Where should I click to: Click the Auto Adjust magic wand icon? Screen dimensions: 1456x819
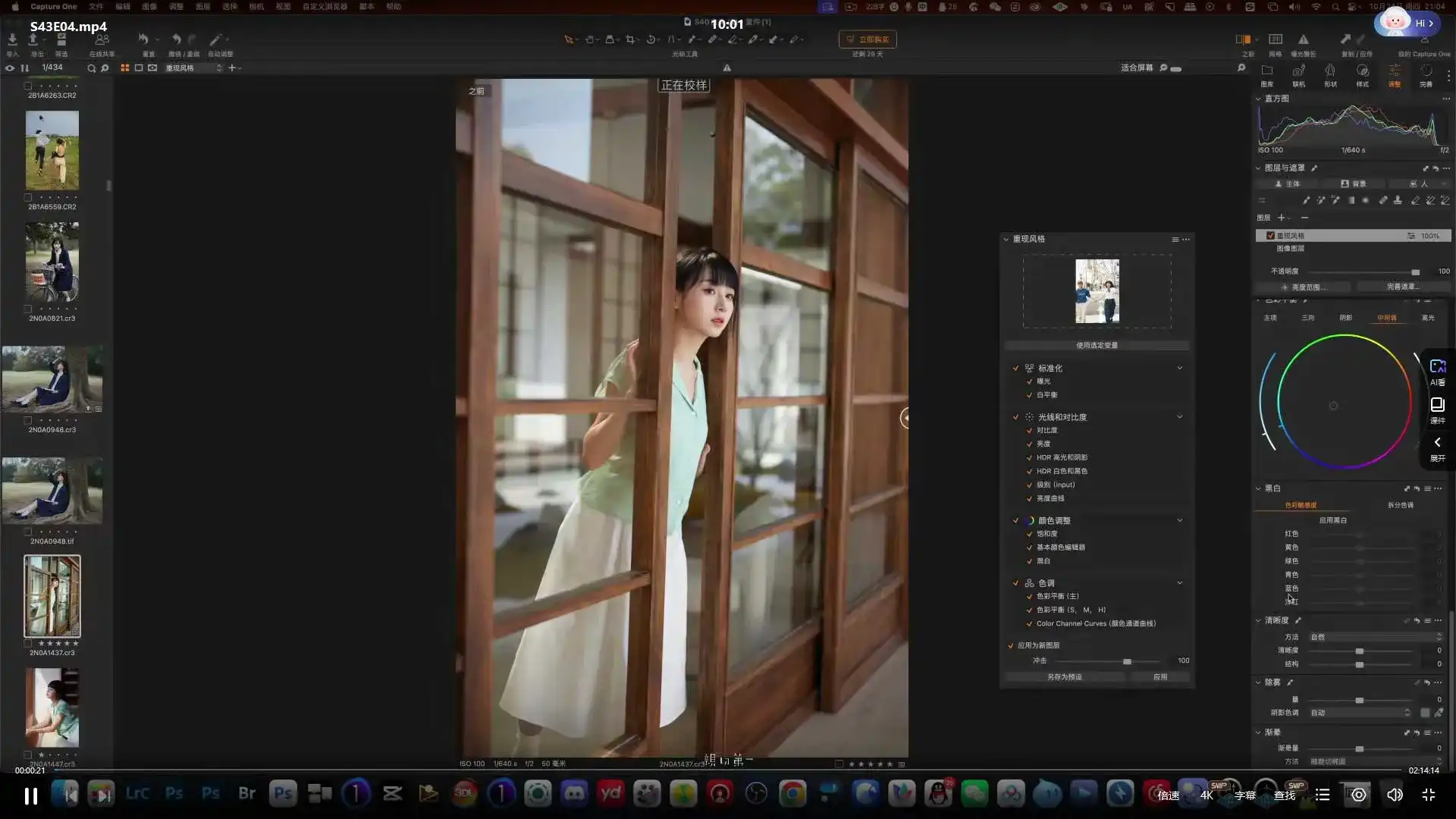click(x=216, y=39)
